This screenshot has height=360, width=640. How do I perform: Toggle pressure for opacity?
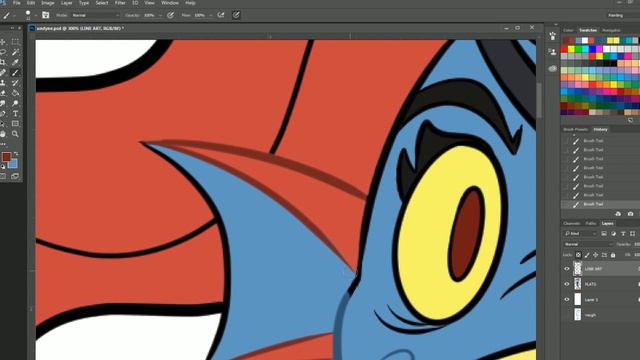tap(171, 15)
